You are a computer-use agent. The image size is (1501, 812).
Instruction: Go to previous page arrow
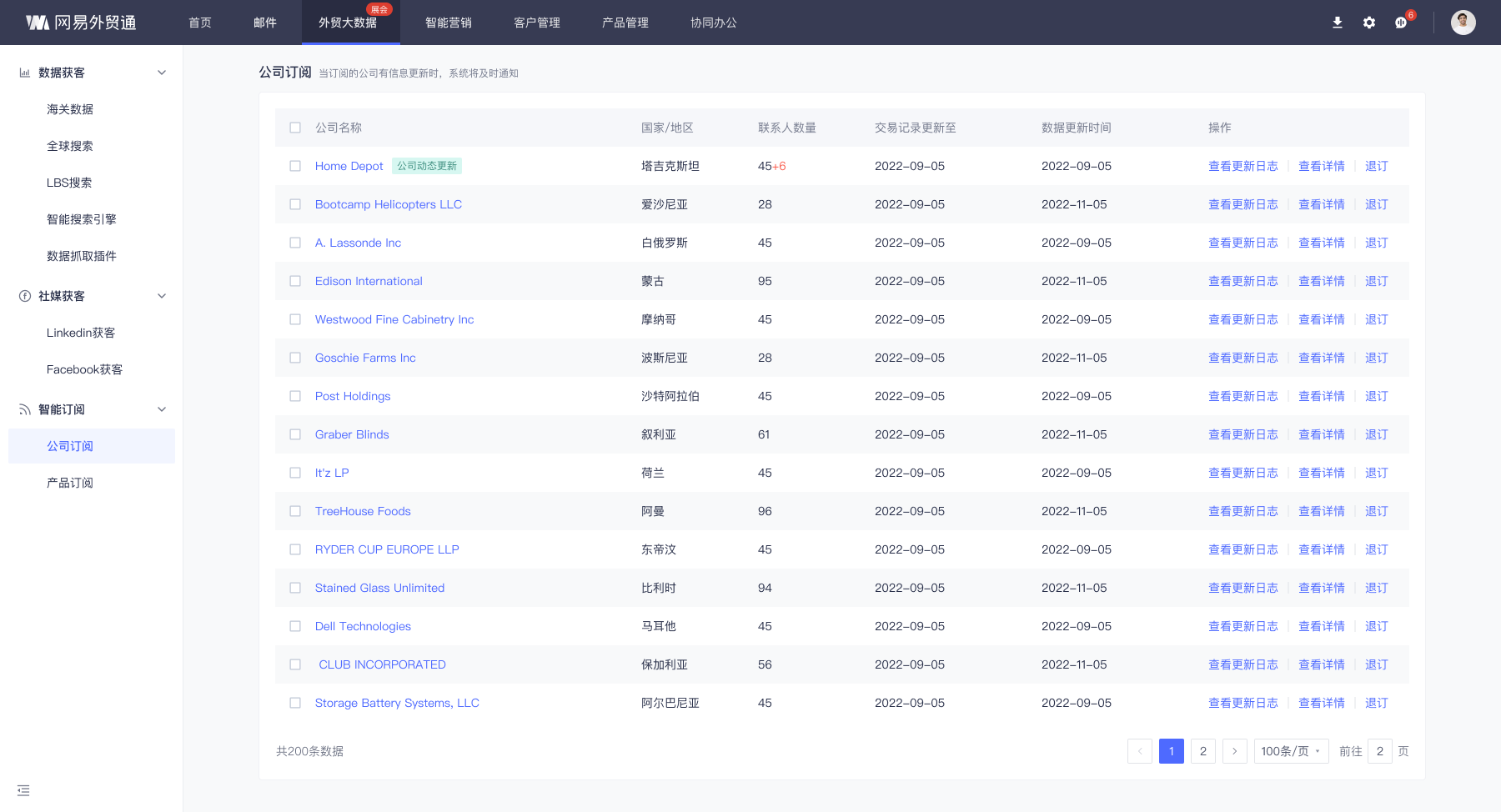coord(1140,751)
